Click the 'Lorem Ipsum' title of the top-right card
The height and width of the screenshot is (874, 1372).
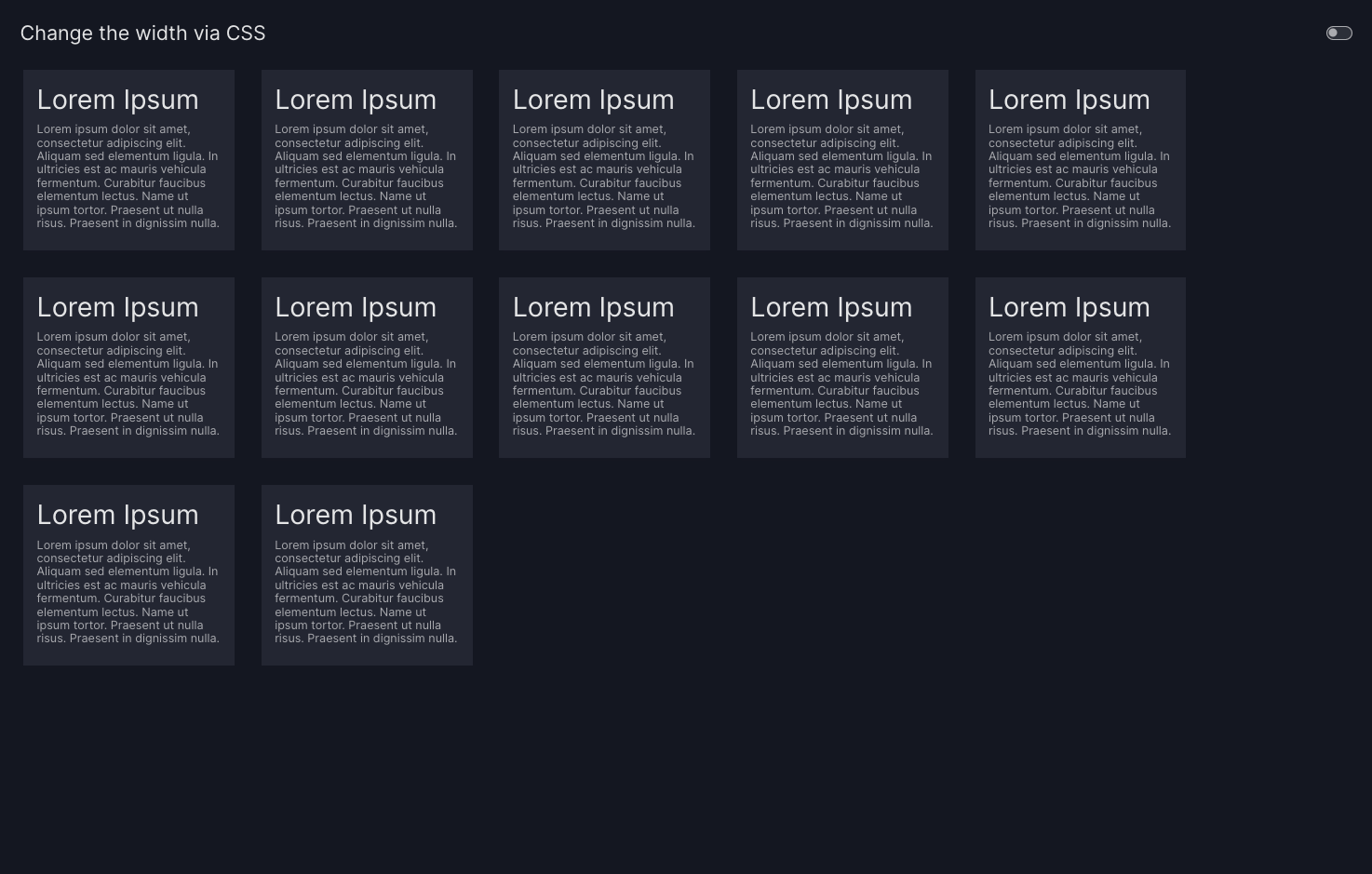pos(1069,100)
